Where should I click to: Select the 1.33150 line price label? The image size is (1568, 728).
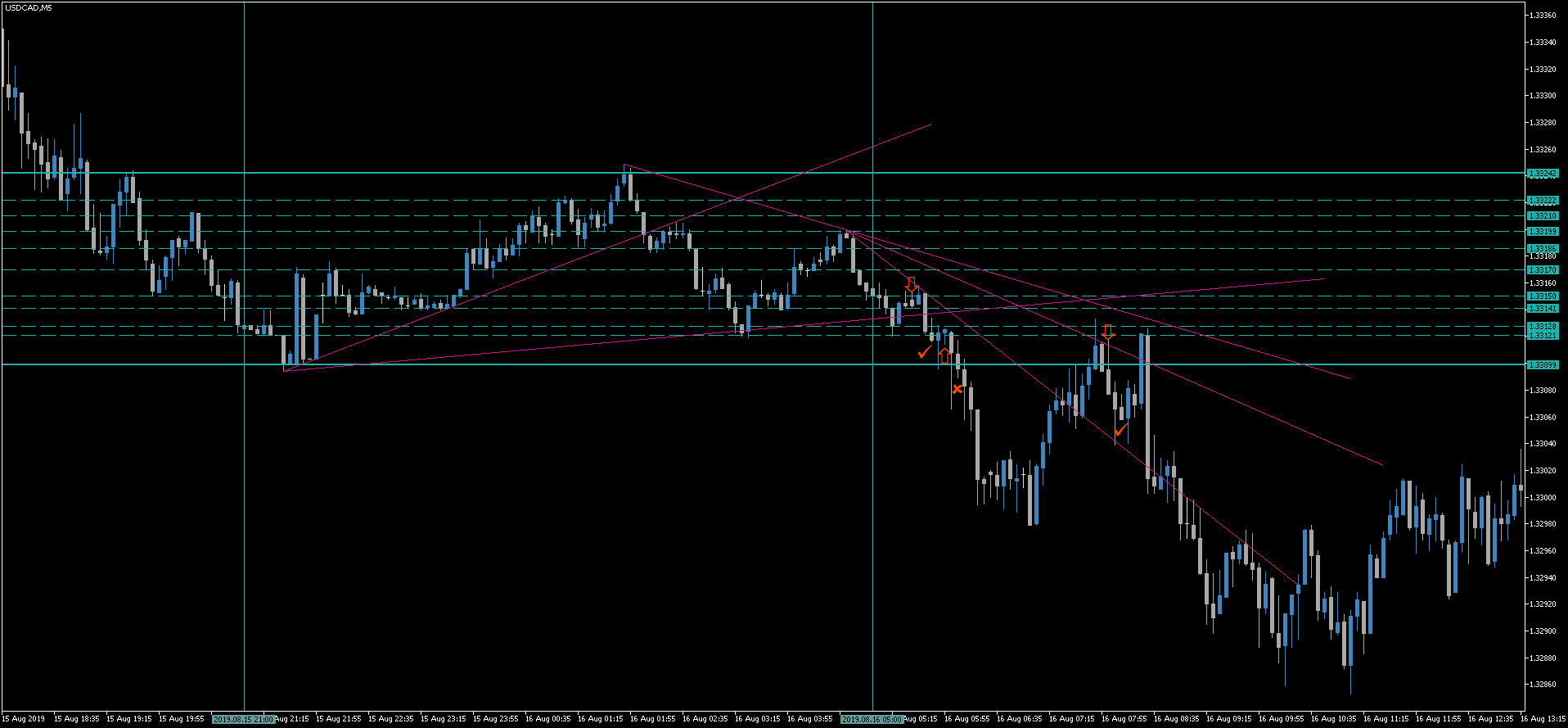[x=1543, y=296]
